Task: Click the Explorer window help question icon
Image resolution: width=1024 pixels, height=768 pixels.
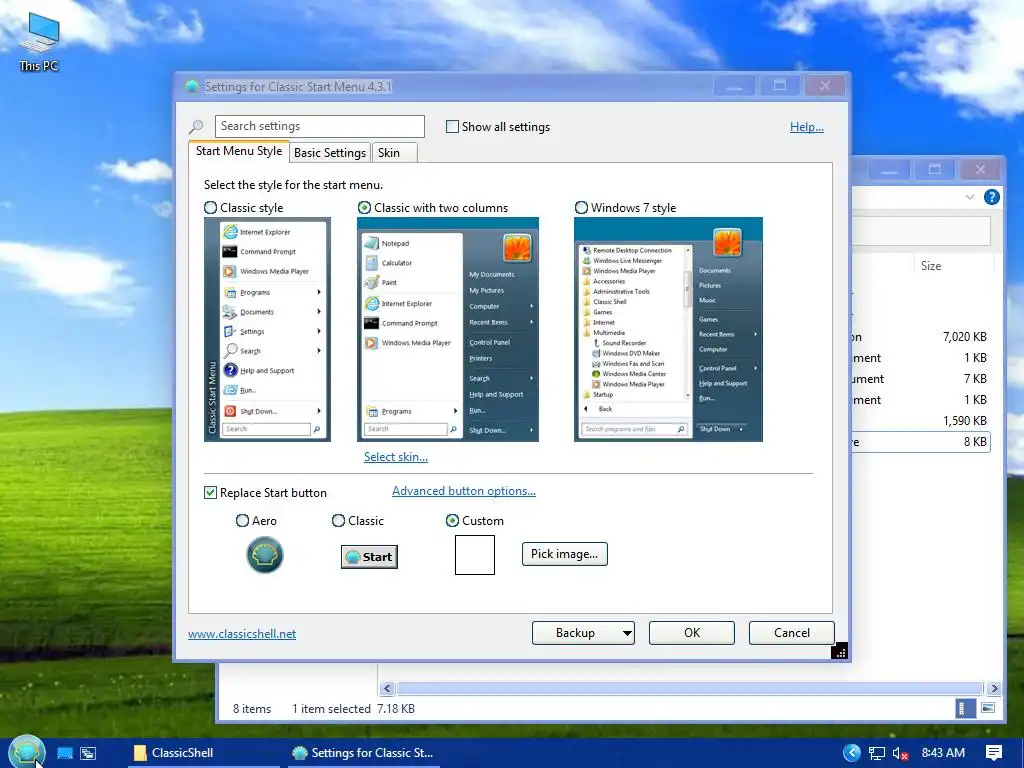Action: (x=991, y=197)
